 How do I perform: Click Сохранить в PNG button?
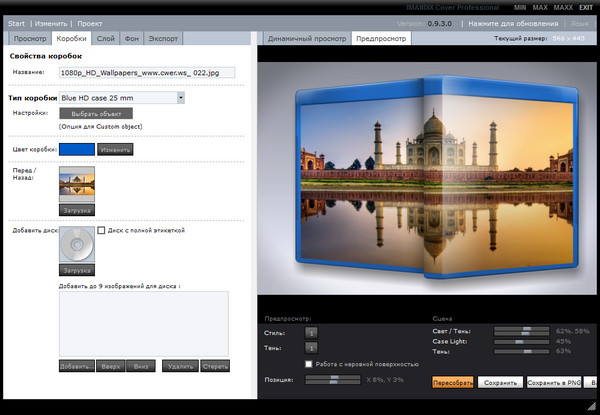coord(551,382)
